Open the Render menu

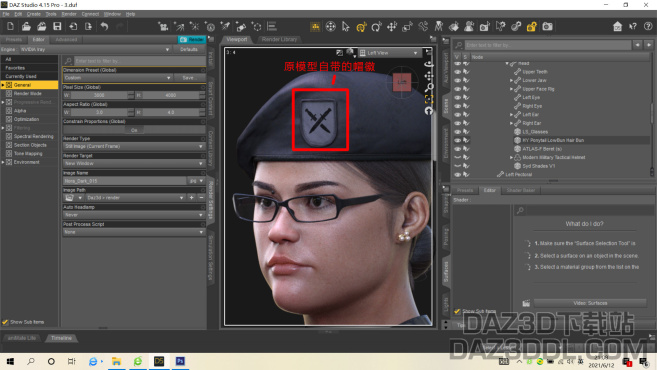pos(69,14)
